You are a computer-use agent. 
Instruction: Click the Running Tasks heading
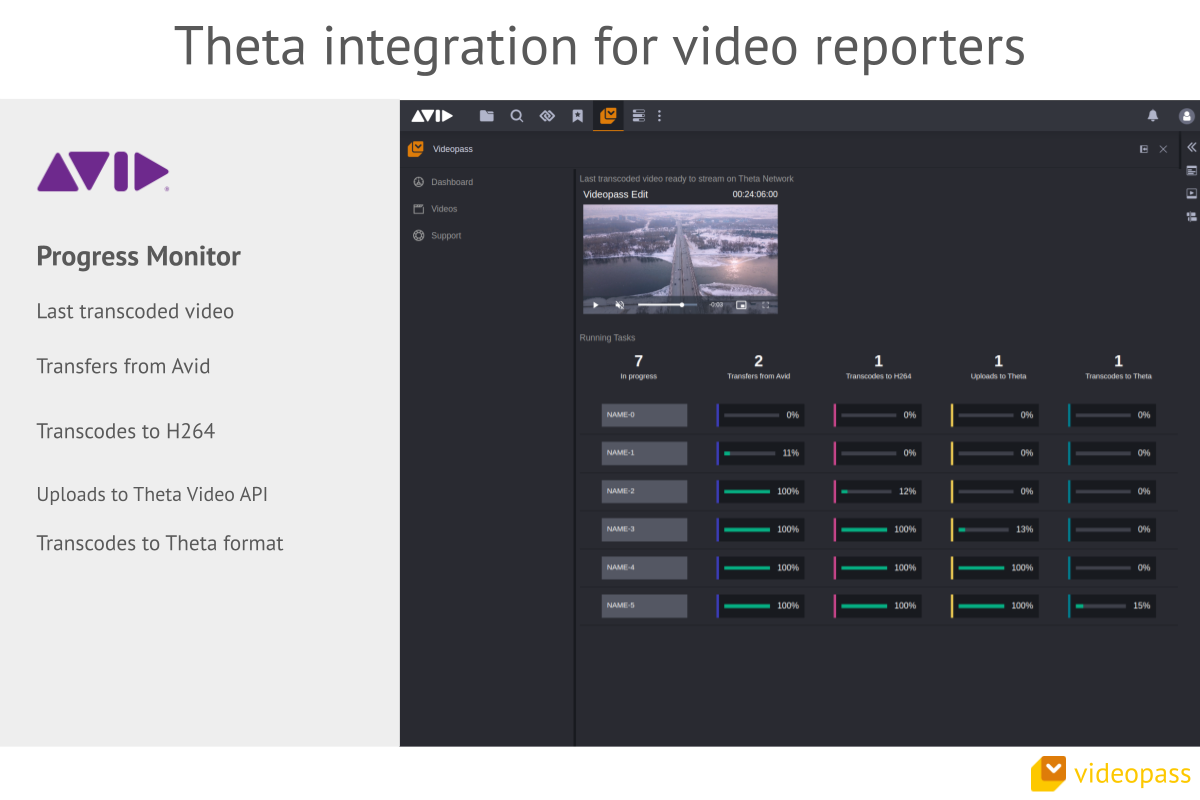point(607,338)
